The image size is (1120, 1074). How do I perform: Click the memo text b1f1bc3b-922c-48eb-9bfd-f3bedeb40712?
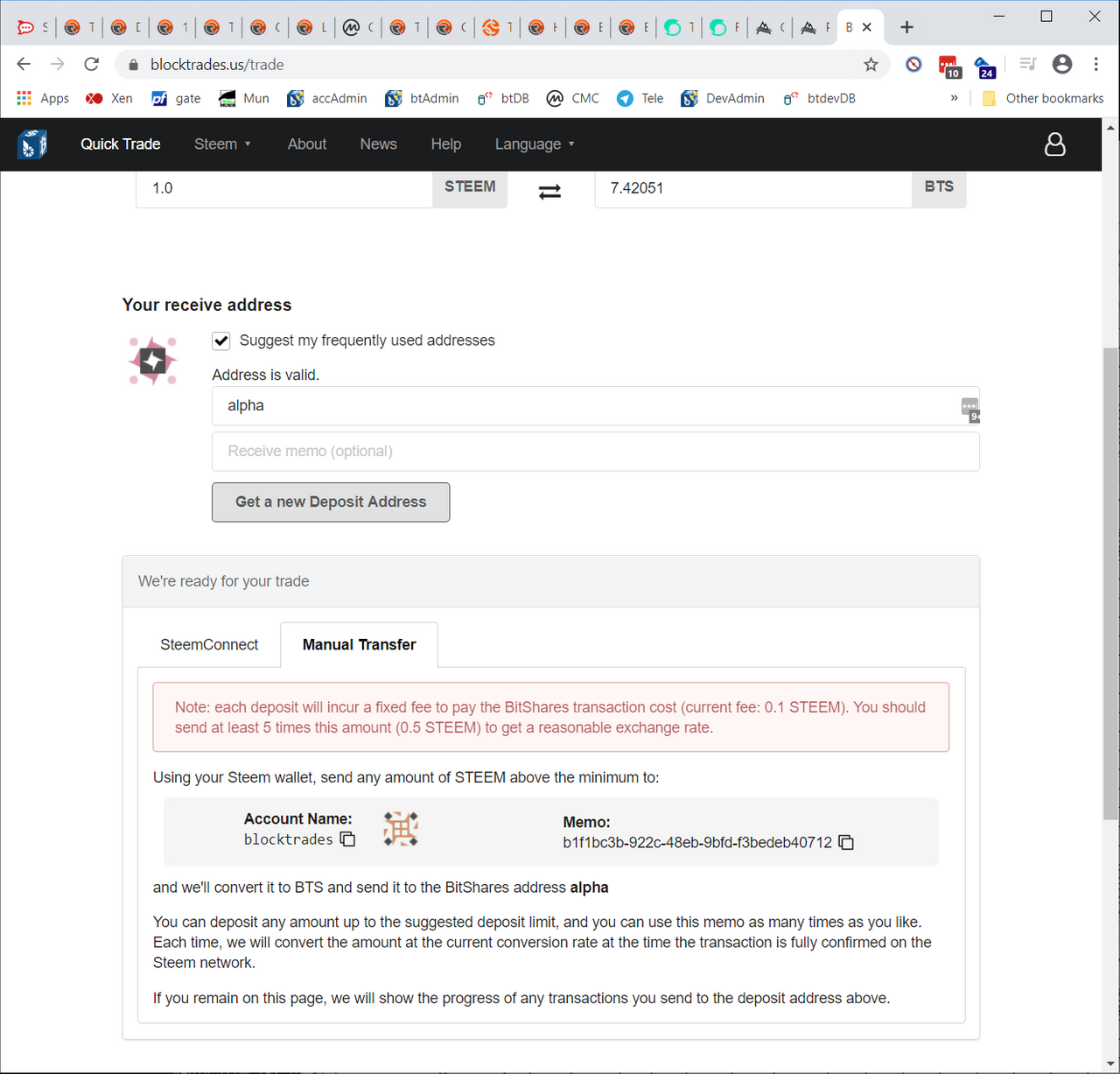point(697,843)
